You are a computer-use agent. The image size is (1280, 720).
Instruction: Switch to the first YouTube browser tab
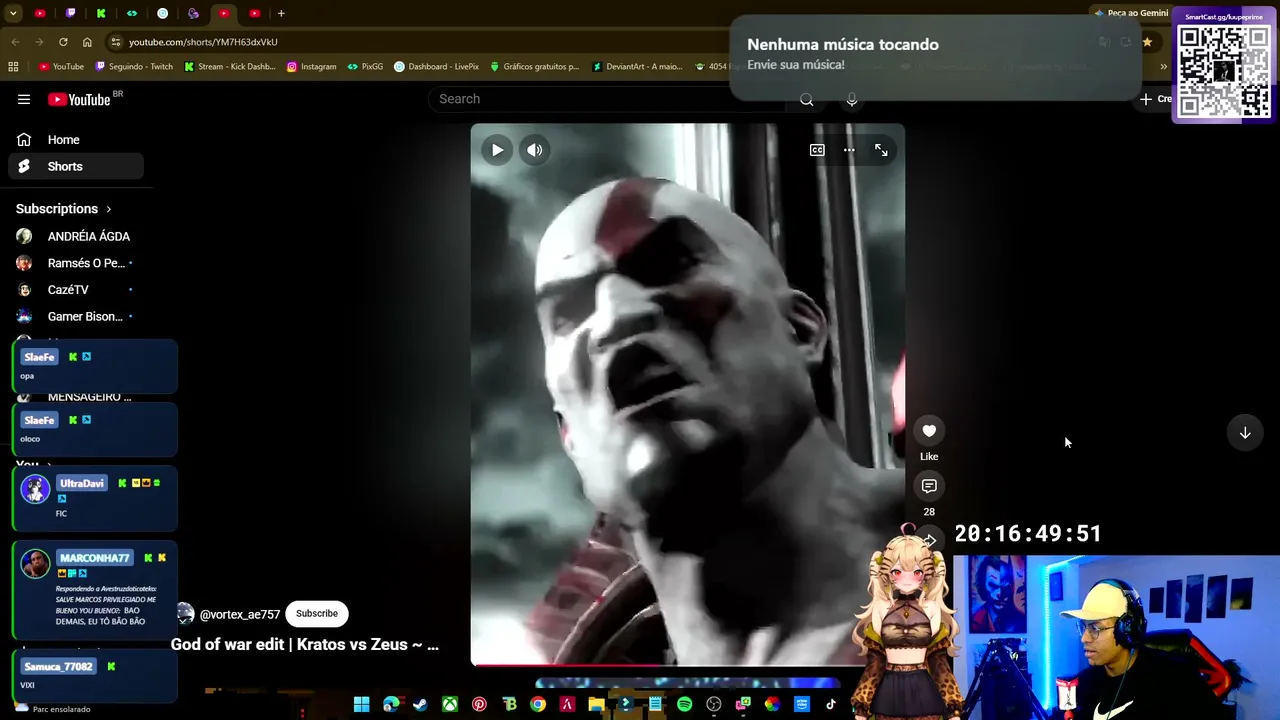coord(40,13)
